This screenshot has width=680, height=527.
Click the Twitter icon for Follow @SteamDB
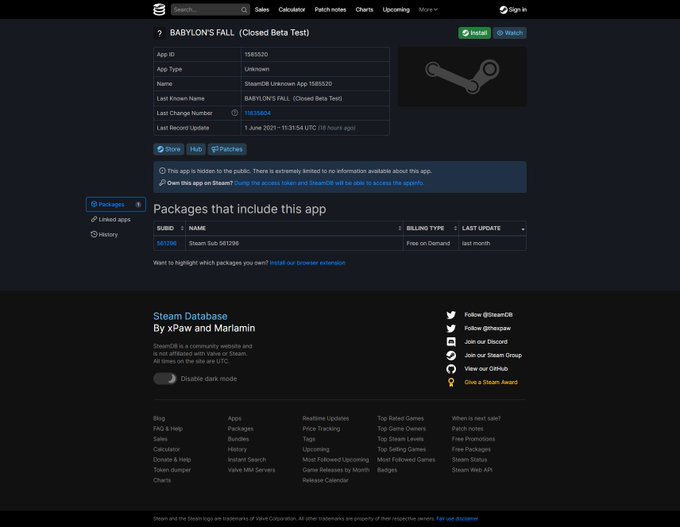(451, 315)
